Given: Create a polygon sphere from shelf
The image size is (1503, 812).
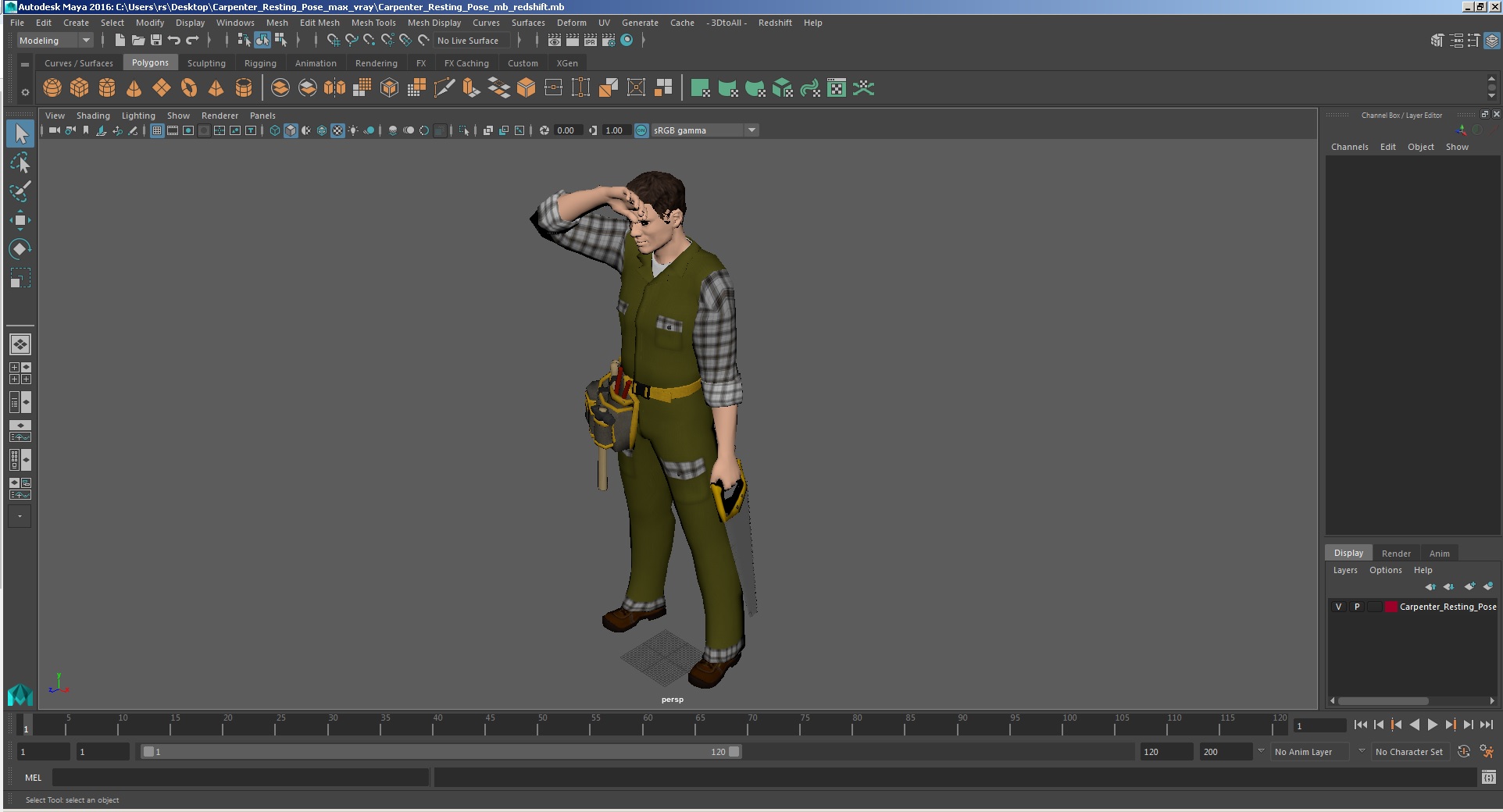Looking at the screenshot, I should (x=52, y=88).
